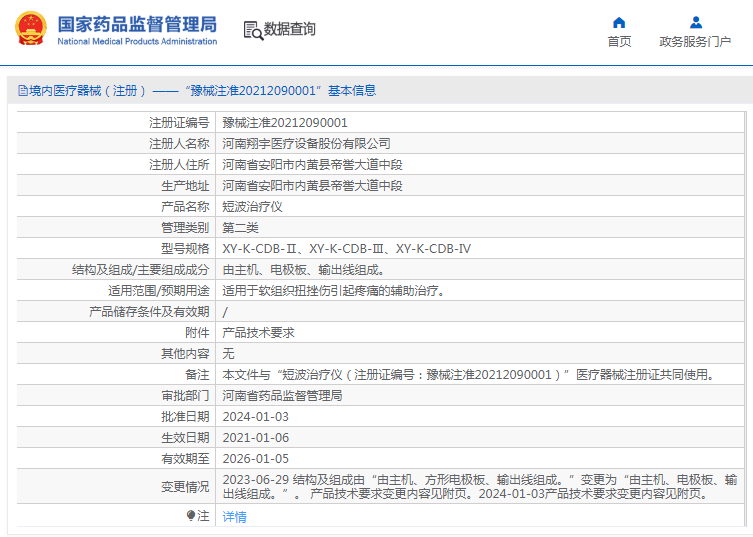Click the 变更情况 change history text
The height and width of the screenshot is (537, 753).
pyautogui.click(x=480, y=487)
